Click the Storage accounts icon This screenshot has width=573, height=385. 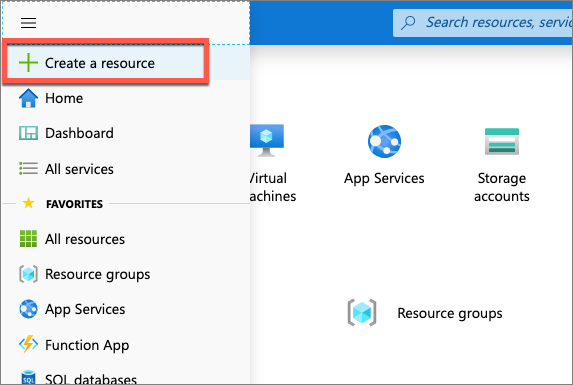click(x=502, y=141)
